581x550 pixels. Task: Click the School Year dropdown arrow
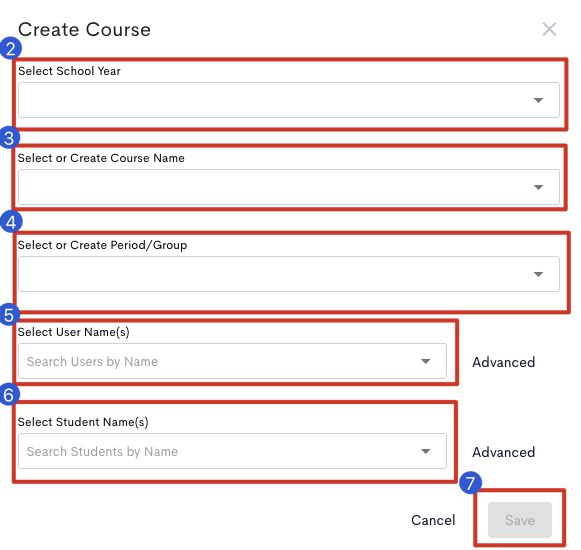[x=538, y=100]
